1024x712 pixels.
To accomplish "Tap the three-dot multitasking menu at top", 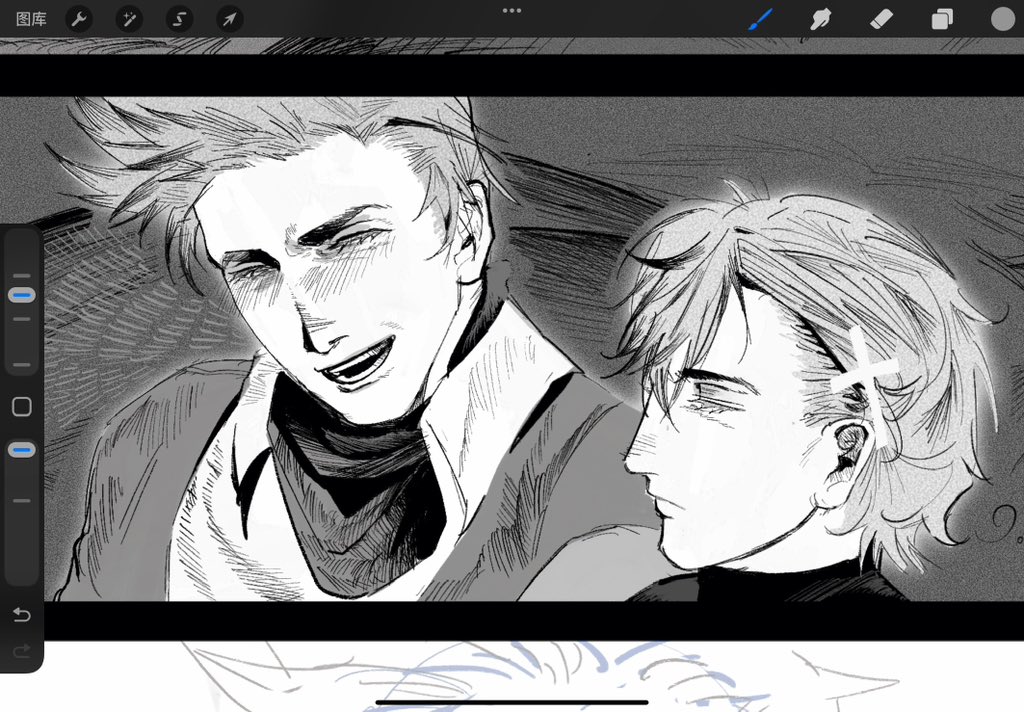I will tap(512, 10).
